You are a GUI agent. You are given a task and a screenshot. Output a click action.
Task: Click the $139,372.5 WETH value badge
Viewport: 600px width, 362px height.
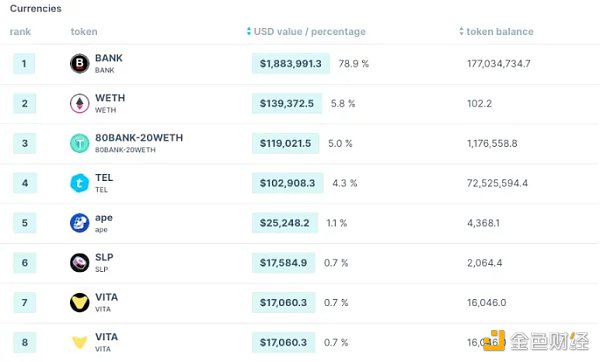click(287, 103)
